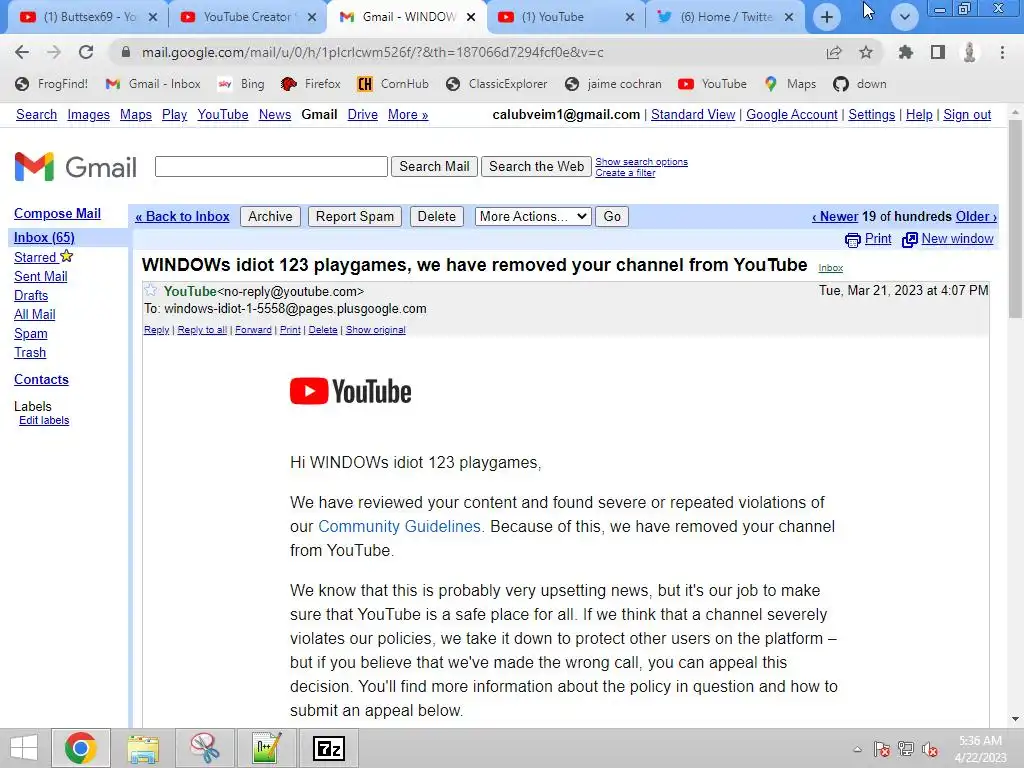Click the browser forward arrow
The height and width of the screenshot is (768, 1024).
pyautogui.click(x=54, y=52)
